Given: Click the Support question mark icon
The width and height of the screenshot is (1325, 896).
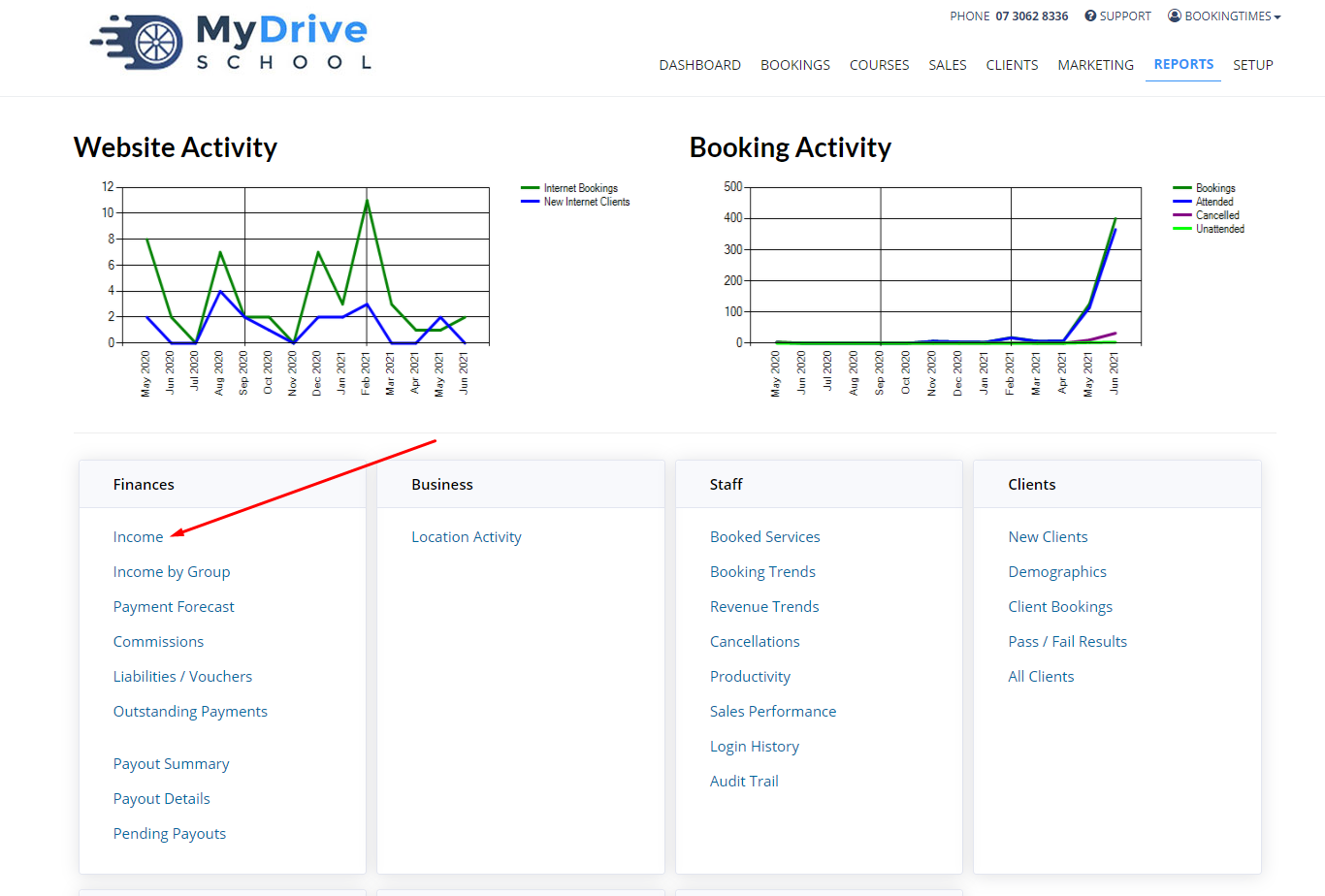Looking at the screenshot, I should click(1090, 16).
